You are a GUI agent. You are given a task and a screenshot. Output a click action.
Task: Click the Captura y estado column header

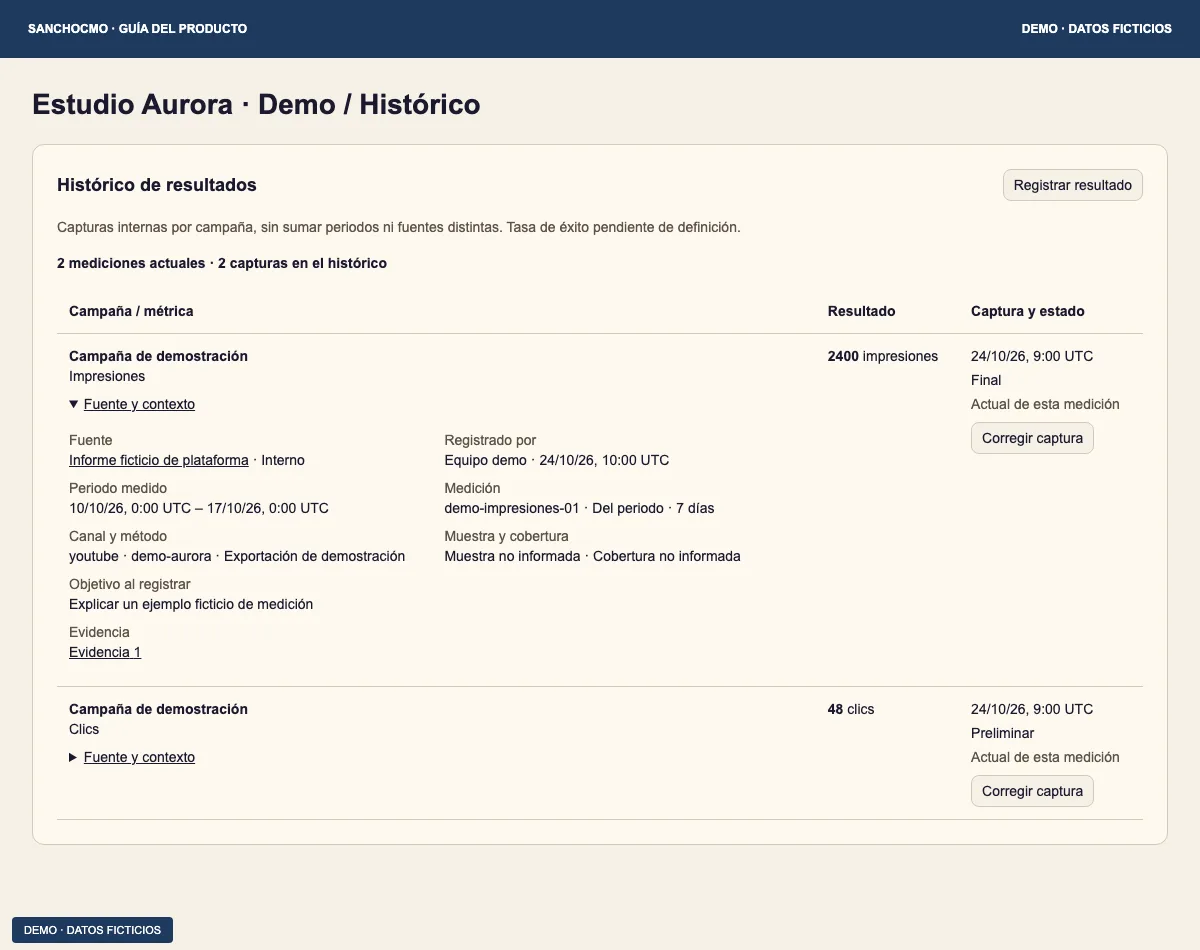tap(1028, 311)
